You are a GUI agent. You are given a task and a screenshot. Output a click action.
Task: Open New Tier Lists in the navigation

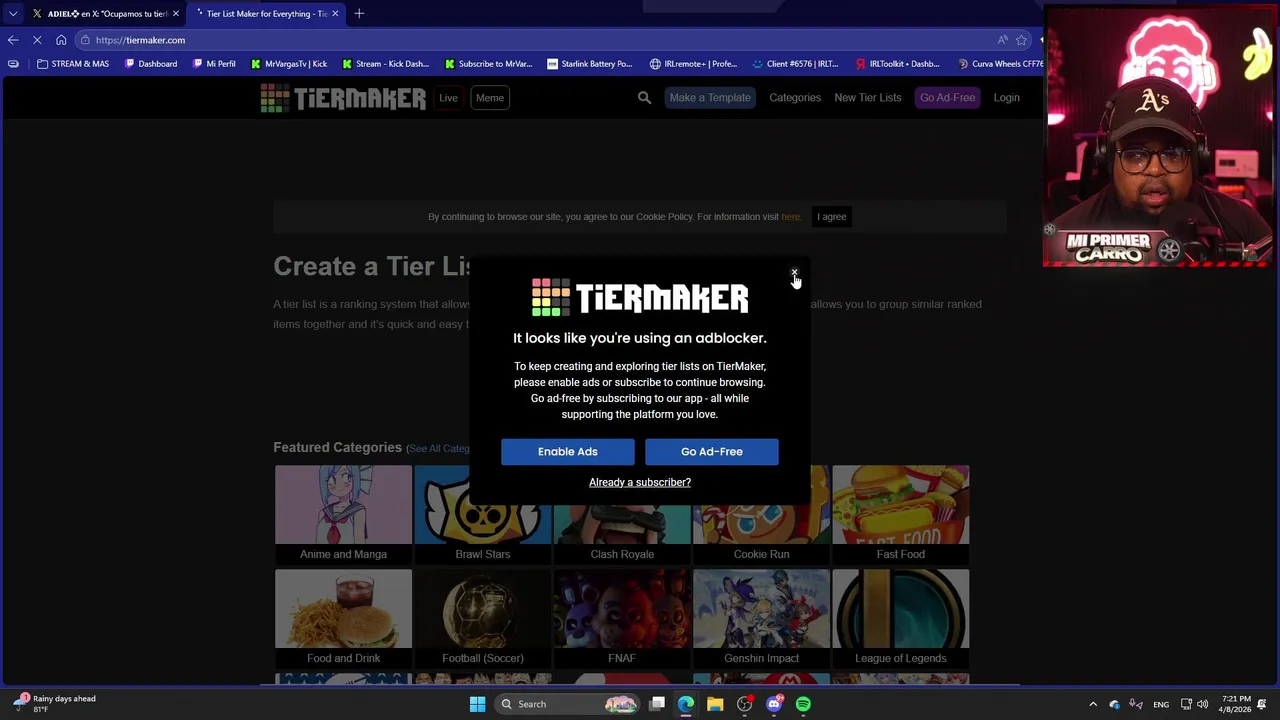click(x=868, y=97)
